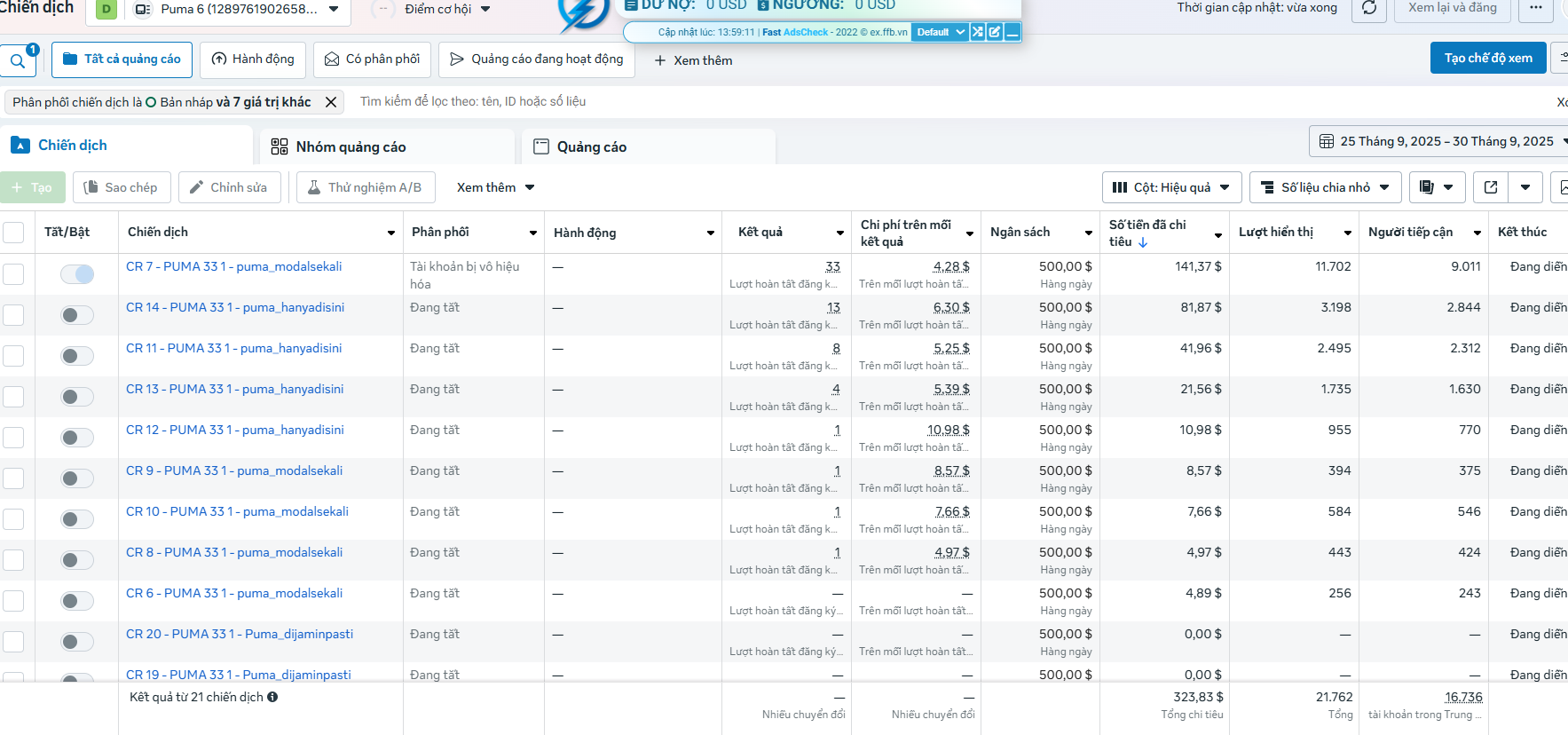Click the green Tạo create button
Image resolution: width=1568 pixels, height=735 pixels.
click(33, 187)
